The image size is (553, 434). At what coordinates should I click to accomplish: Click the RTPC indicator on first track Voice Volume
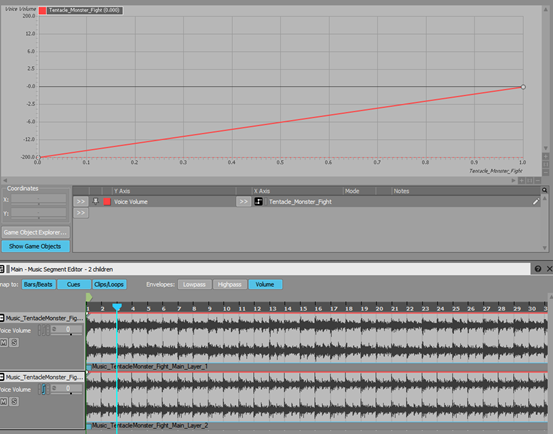tap(44, 330)
